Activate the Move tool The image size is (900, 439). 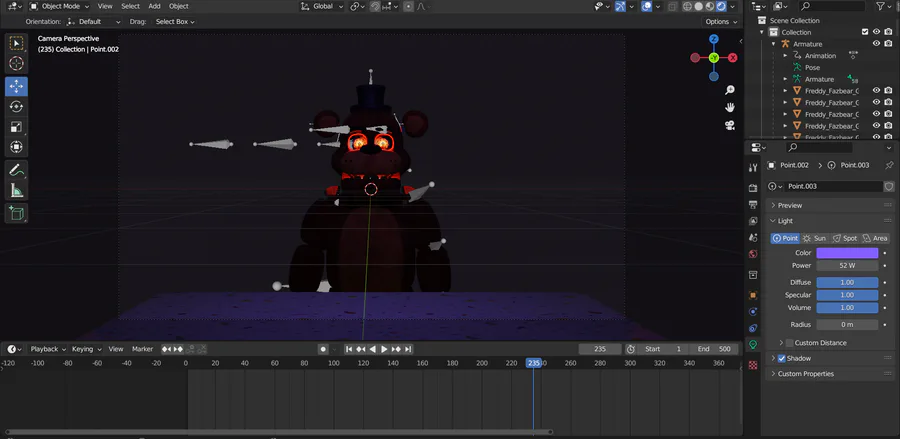tap(16, 87)
